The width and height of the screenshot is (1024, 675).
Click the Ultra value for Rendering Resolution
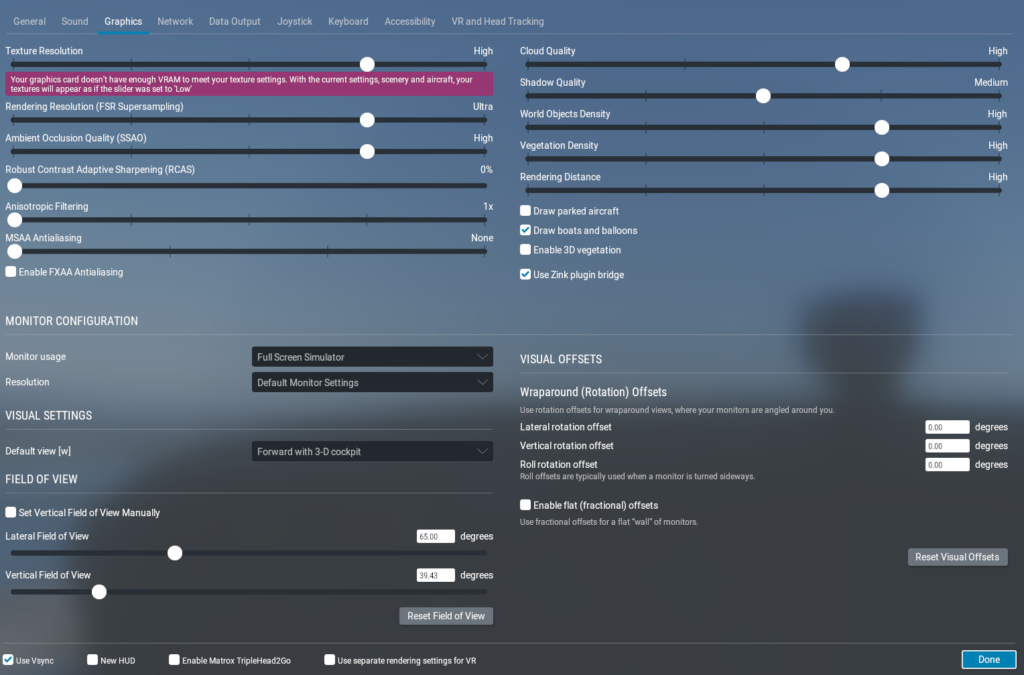[x=483, y=106]
